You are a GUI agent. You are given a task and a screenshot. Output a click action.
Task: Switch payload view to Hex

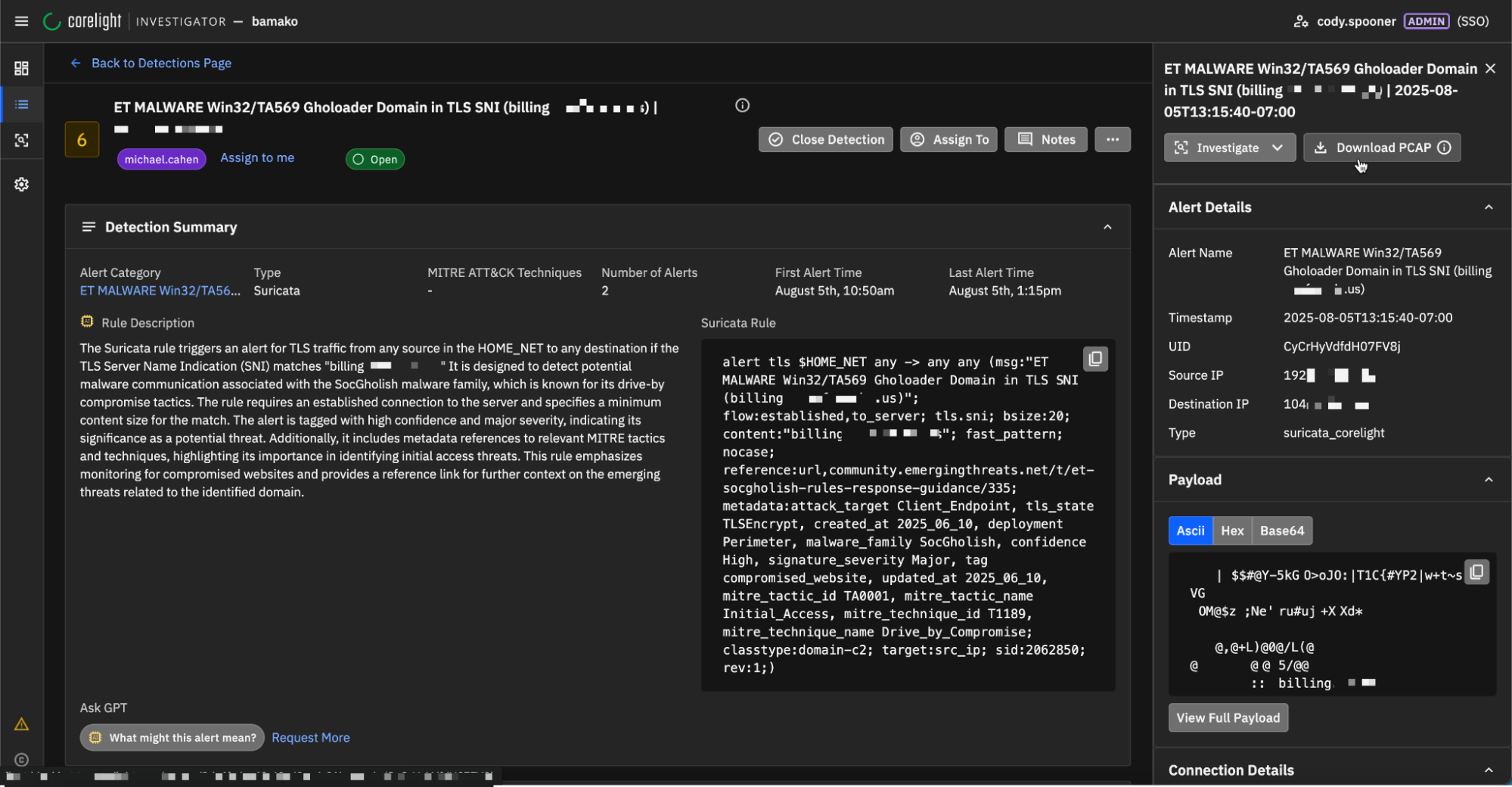(x=1231, y=530)
